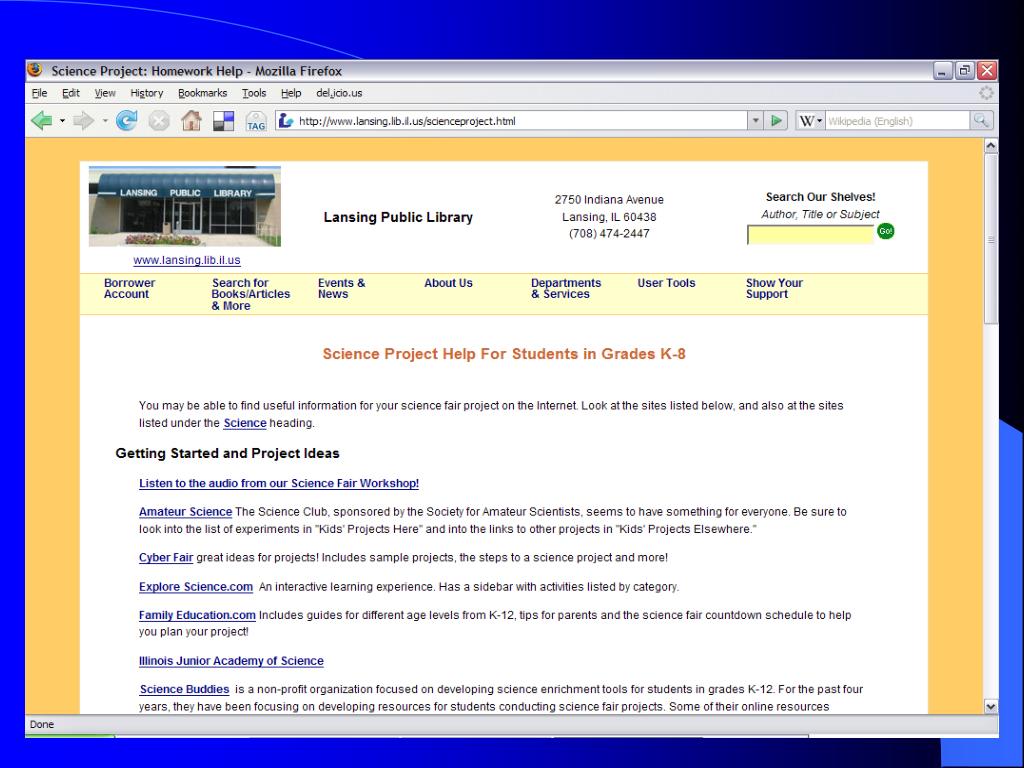Click the Stop loading icon
Image resolution: width=1024 pixels, height=768 pixels.
(159, 121)
